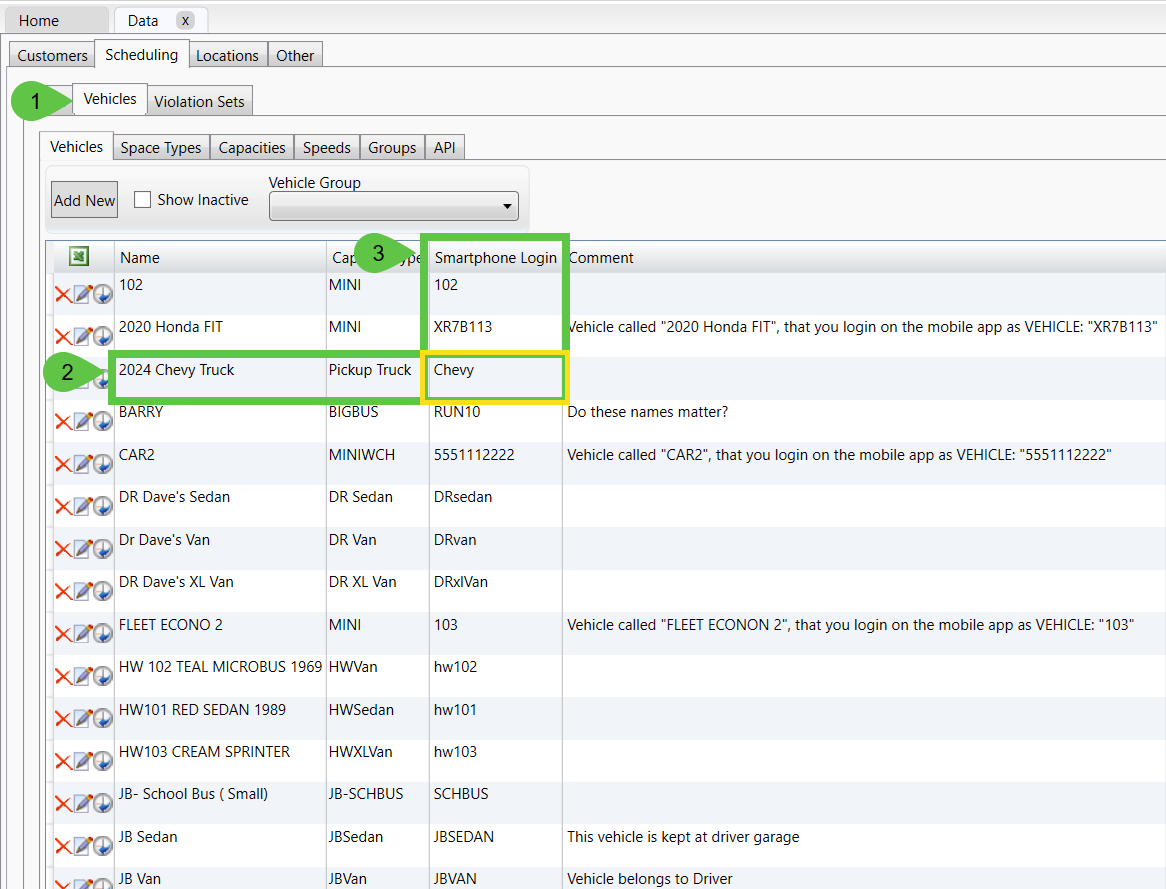The height and width of the screenshot is (889, 1166).
Task: Click the clock icon beside vehicle 102
Action: (101, 293)
